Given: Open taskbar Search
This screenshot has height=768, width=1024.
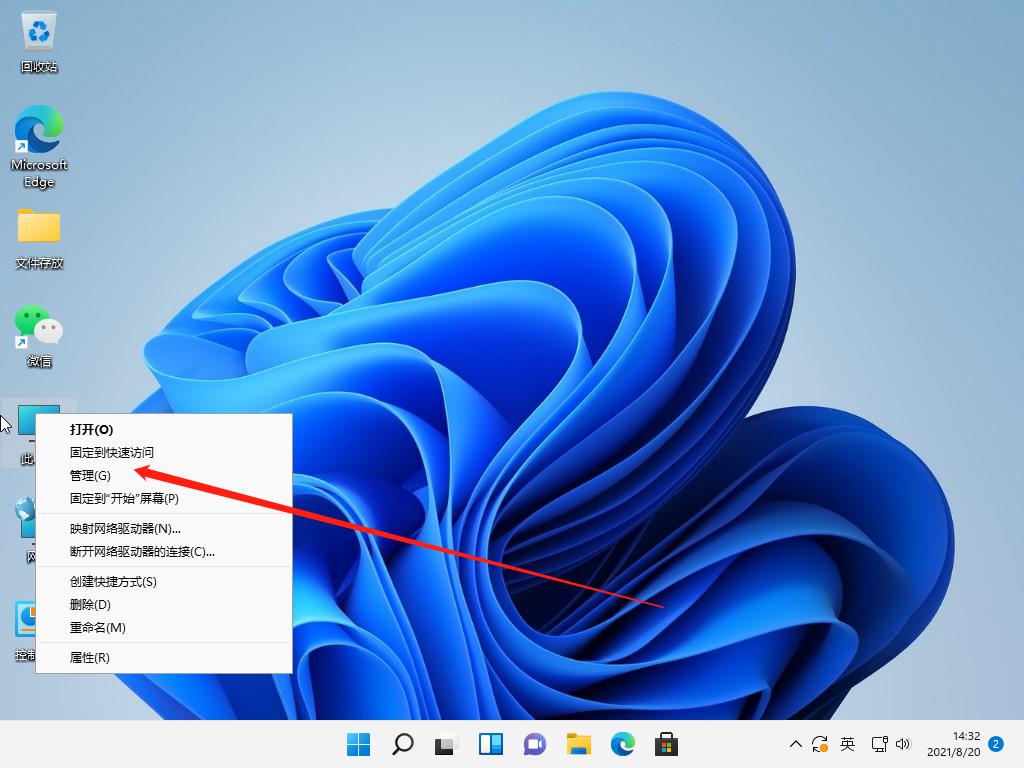Looking at the screenshot, I should click(x=402, y=744).
